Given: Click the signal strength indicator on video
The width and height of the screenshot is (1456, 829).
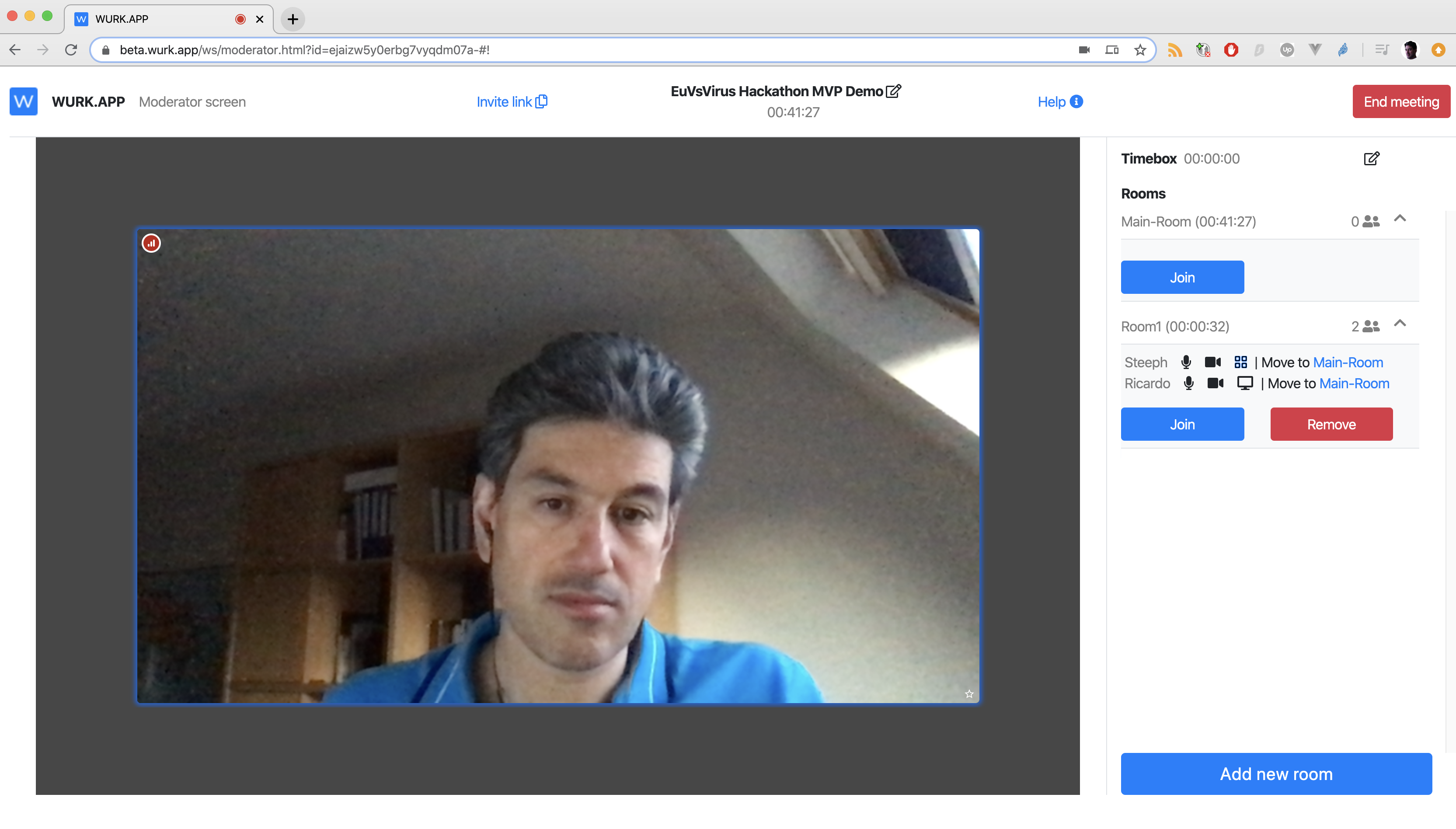Looking at the screenshot, I should [151, 243].
